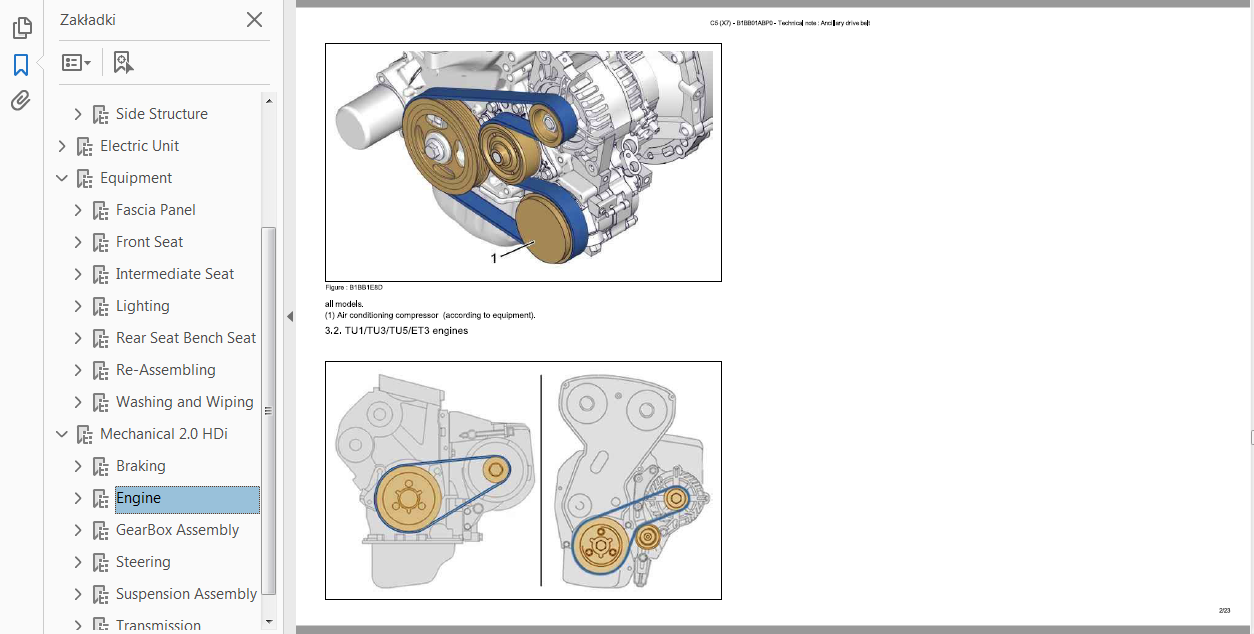Click the bookmarks scrollbar down arrow
Image resolution: width=1254 pixels, height=634 pixels.
268,621
